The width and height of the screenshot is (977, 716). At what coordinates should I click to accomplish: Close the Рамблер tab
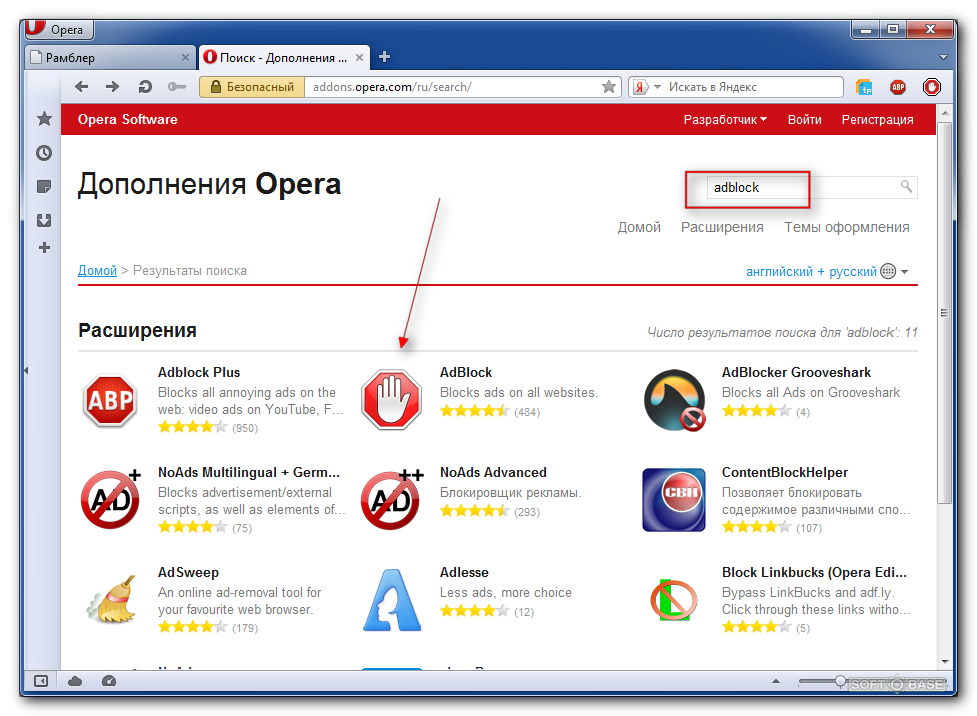pos(185,57)
